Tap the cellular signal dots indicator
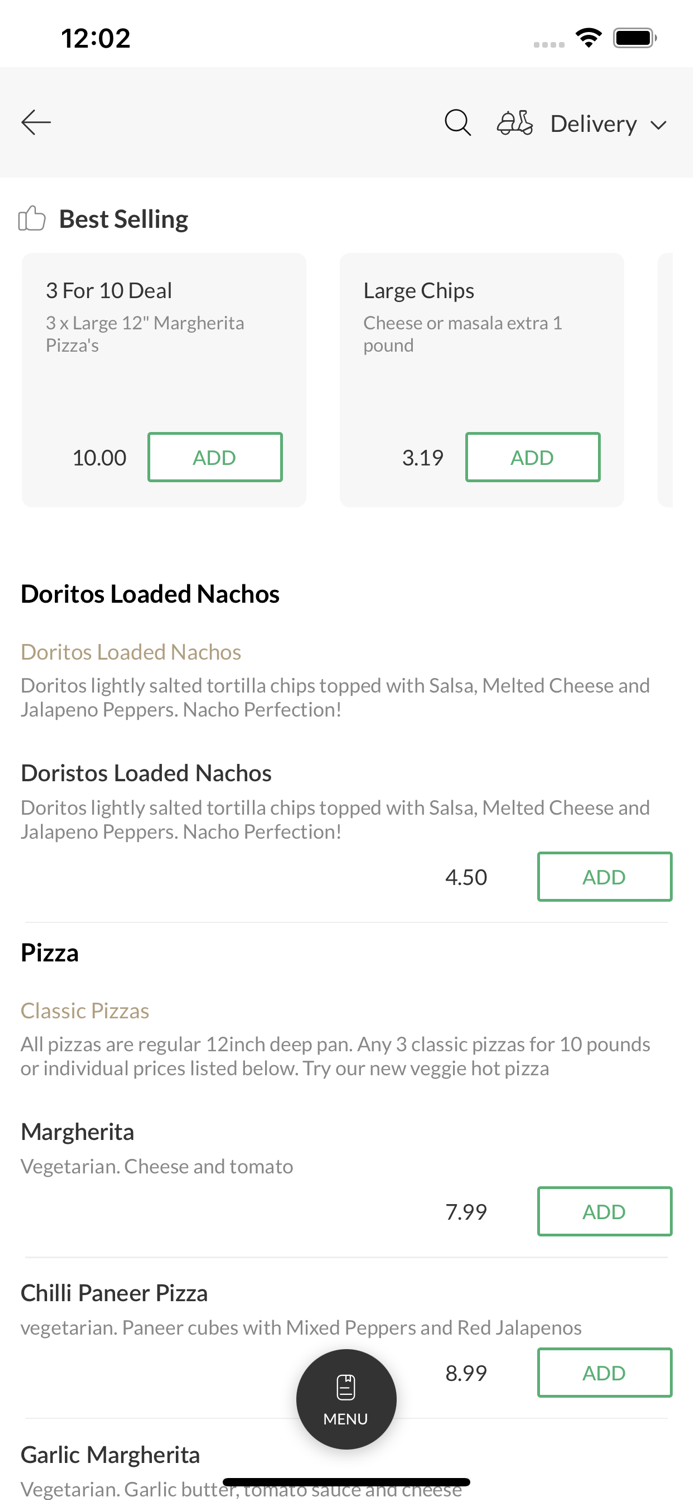 tap(549, 43)
